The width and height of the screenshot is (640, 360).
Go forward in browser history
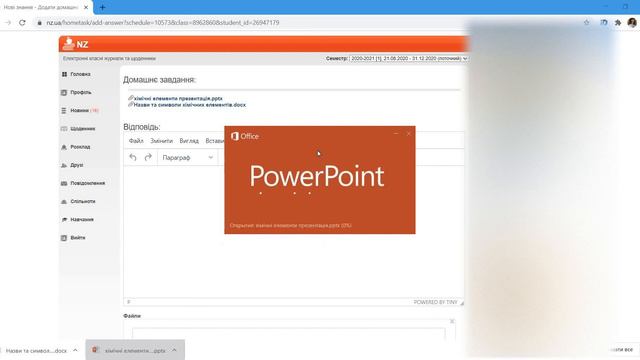click(x=8, y=23)
